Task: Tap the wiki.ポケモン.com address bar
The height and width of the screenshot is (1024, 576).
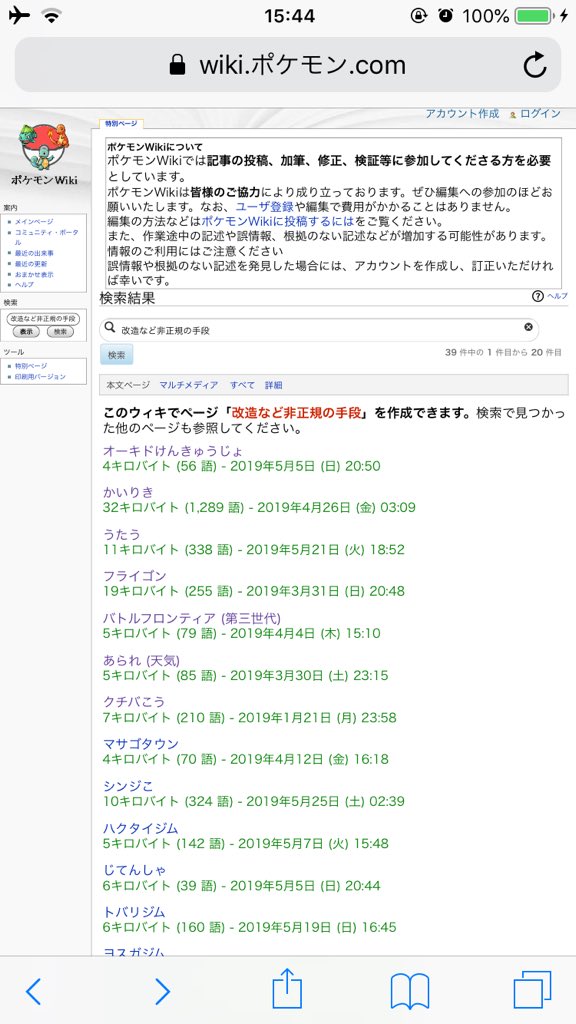Action: click(x=288, y=65)
